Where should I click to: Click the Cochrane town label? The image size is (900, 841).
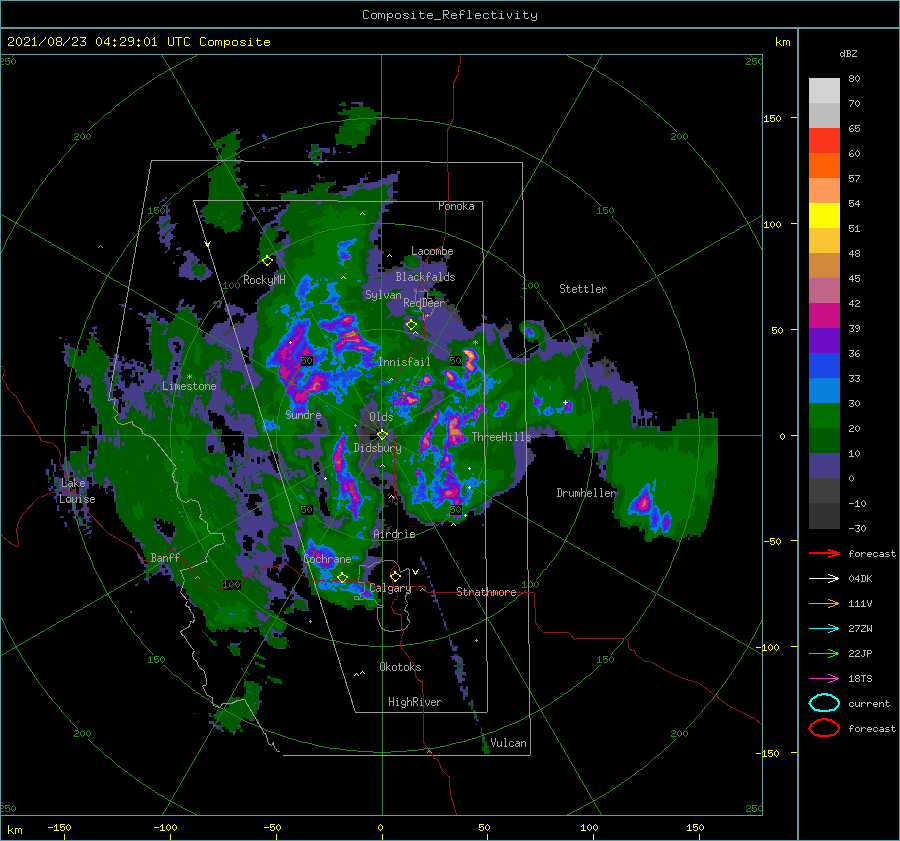[327, 559]
